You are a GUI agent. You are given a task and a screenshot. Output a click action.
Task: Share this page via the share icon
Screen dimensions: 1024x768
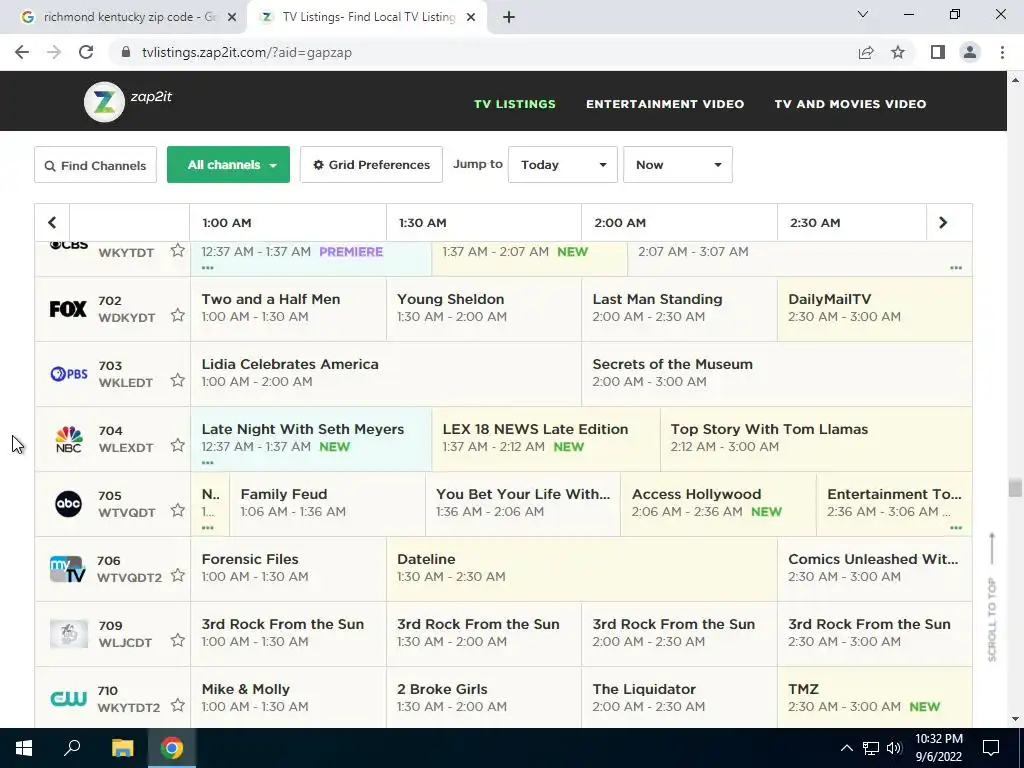[866, 52]
